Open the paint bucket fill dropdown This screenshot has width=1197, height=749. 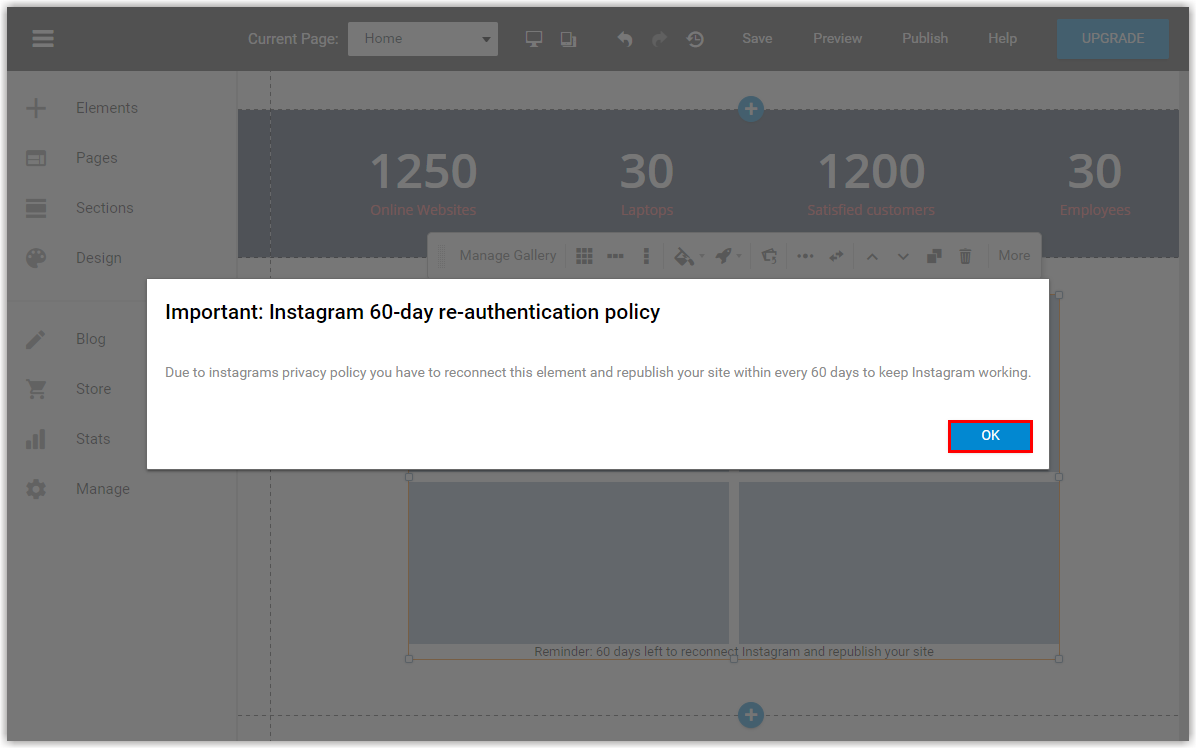click(688, 256)
